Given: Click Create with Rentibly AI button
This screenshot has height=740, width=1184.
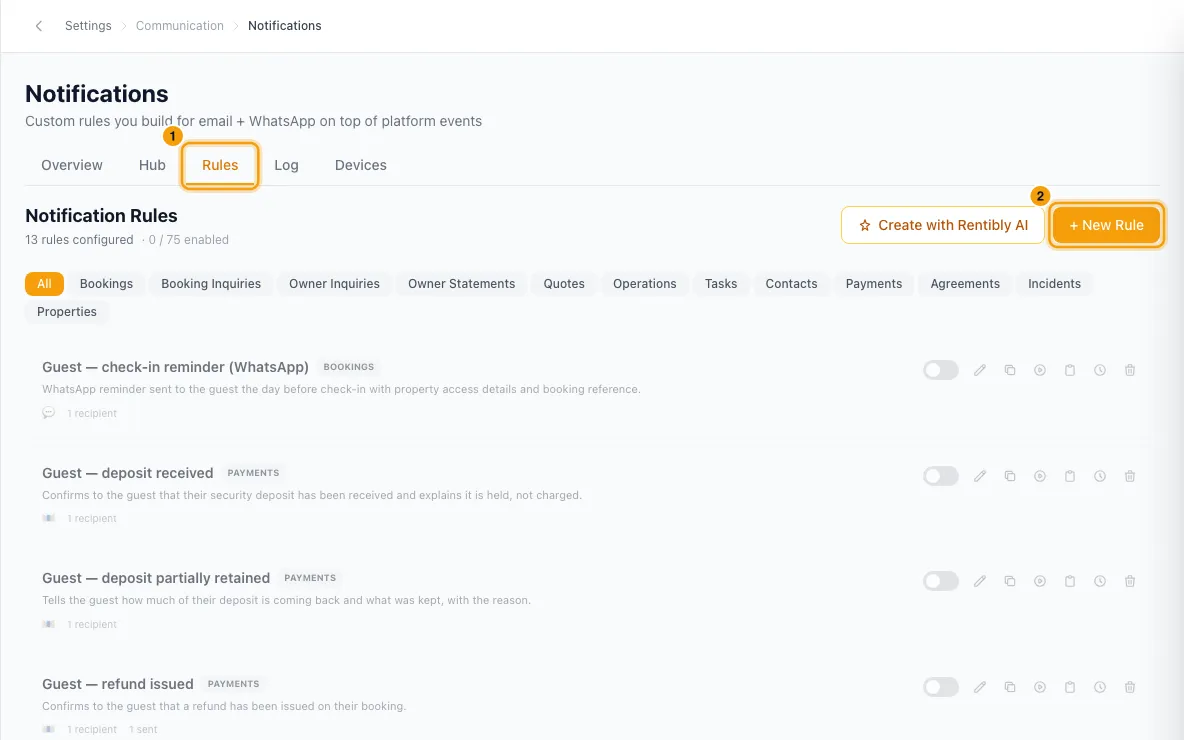Looking at the screenshot, I should [x=943, y=225].
